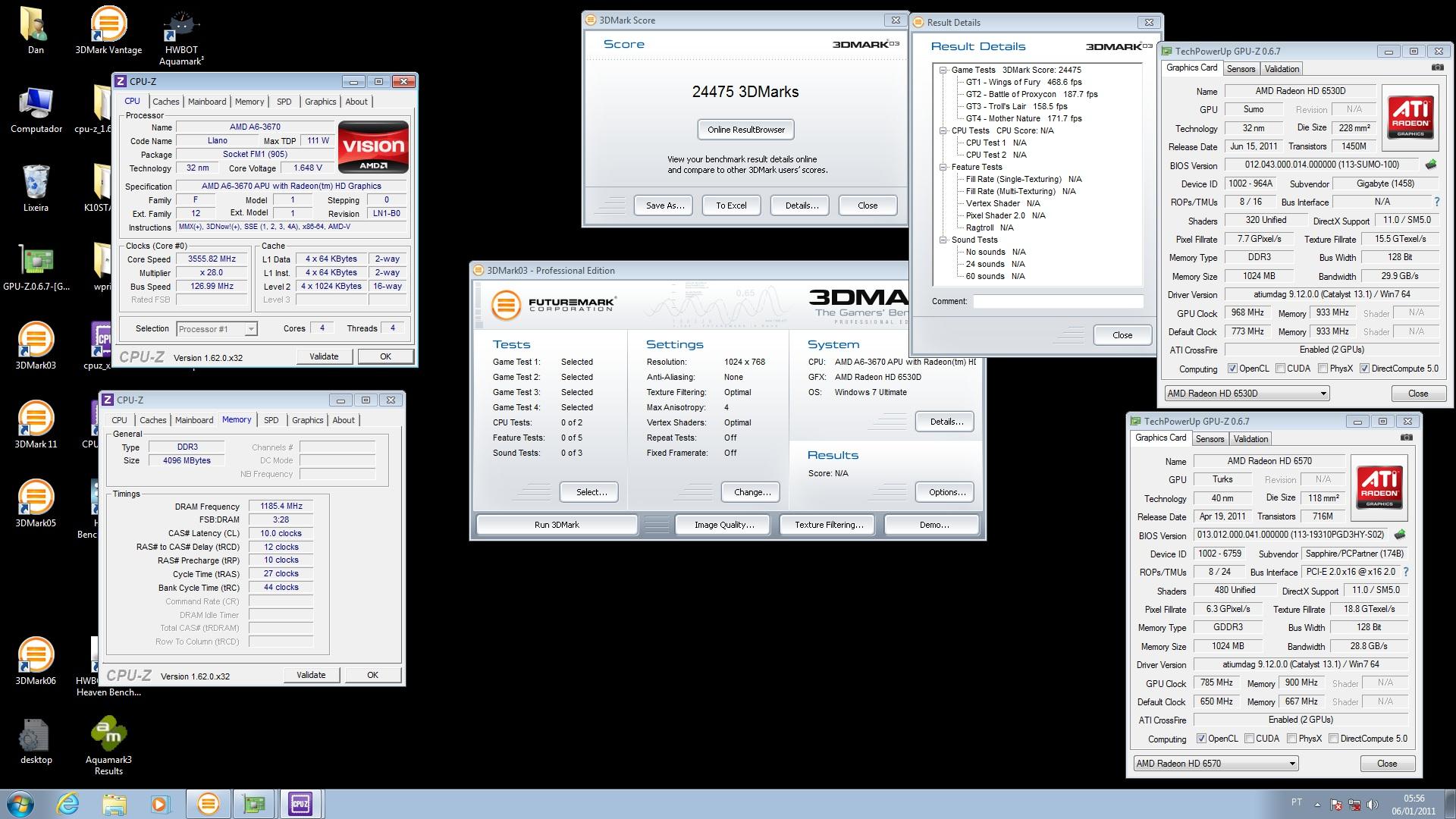Open the desktop settings file icon
This screenshot has height=819, width=1456.
coord(36,740)
